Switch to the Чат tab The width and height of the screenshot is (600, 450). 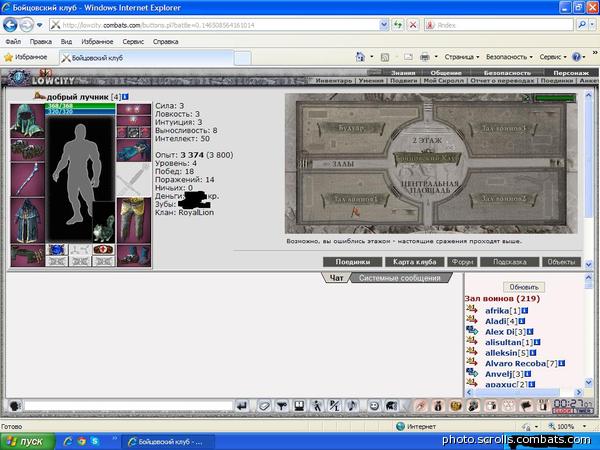(336, 278)
